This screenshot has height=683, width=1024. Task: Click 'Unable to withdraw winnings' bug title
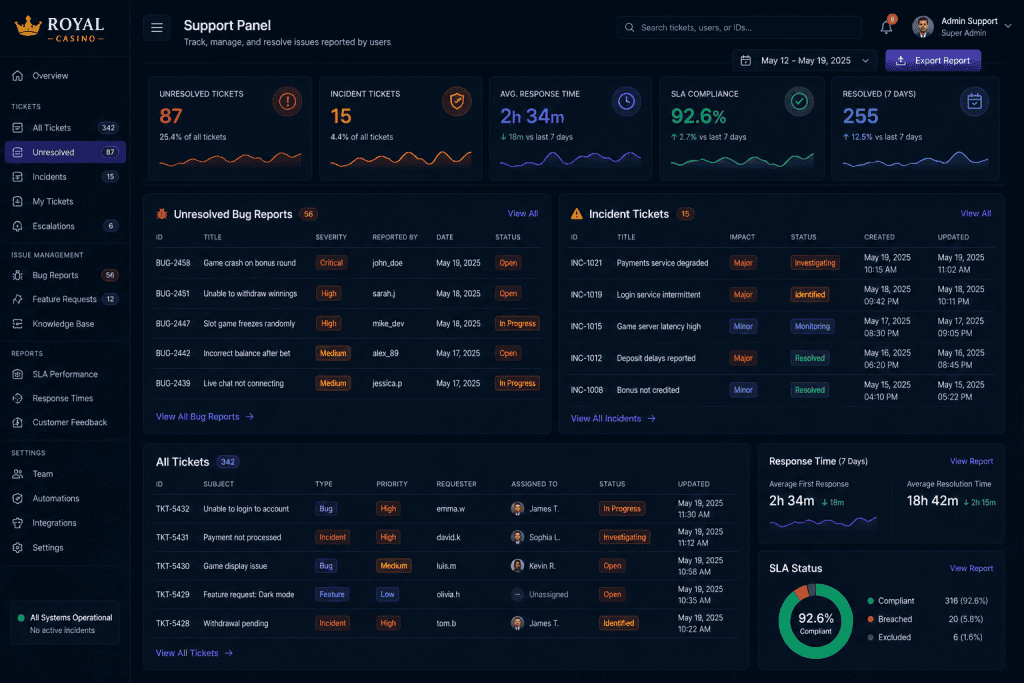(250, 294)
